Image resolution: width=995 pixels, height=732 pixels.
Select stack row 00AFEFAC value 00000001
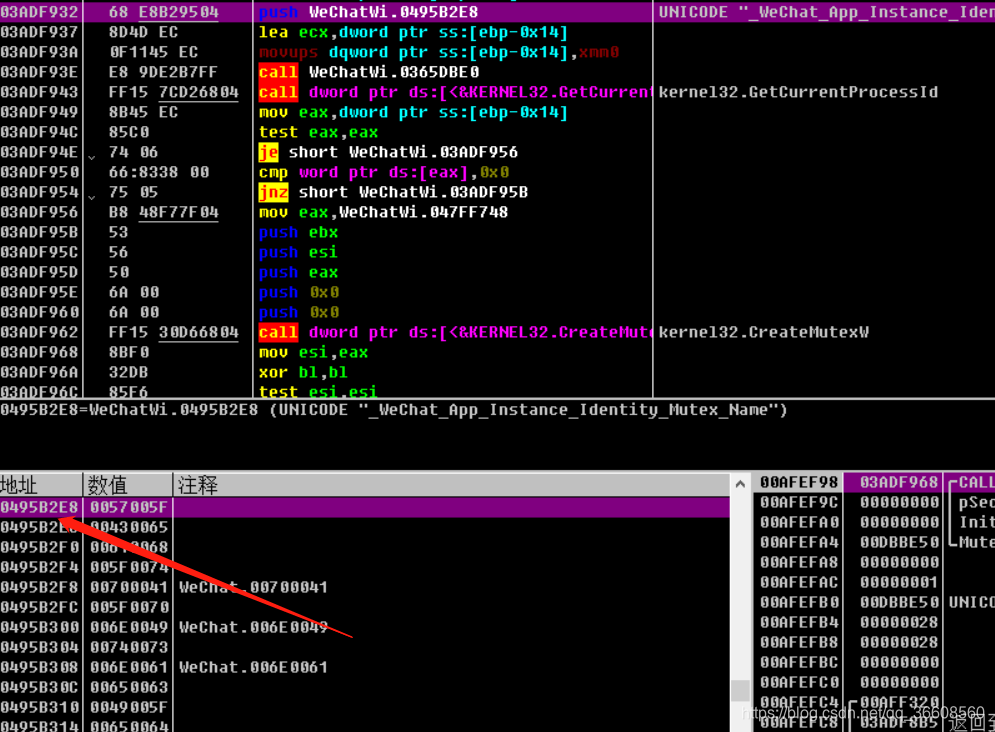click(x=874, y=582)
